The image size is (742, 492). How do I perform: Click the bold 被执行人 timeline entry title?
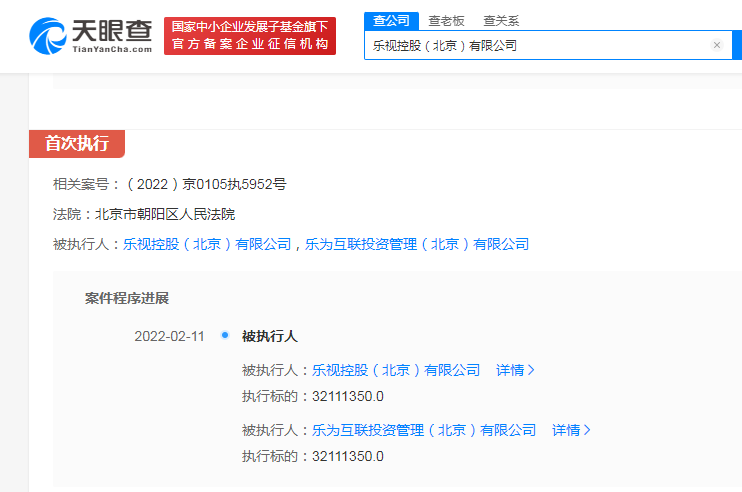pyautogui.click(x=270, y=336)
